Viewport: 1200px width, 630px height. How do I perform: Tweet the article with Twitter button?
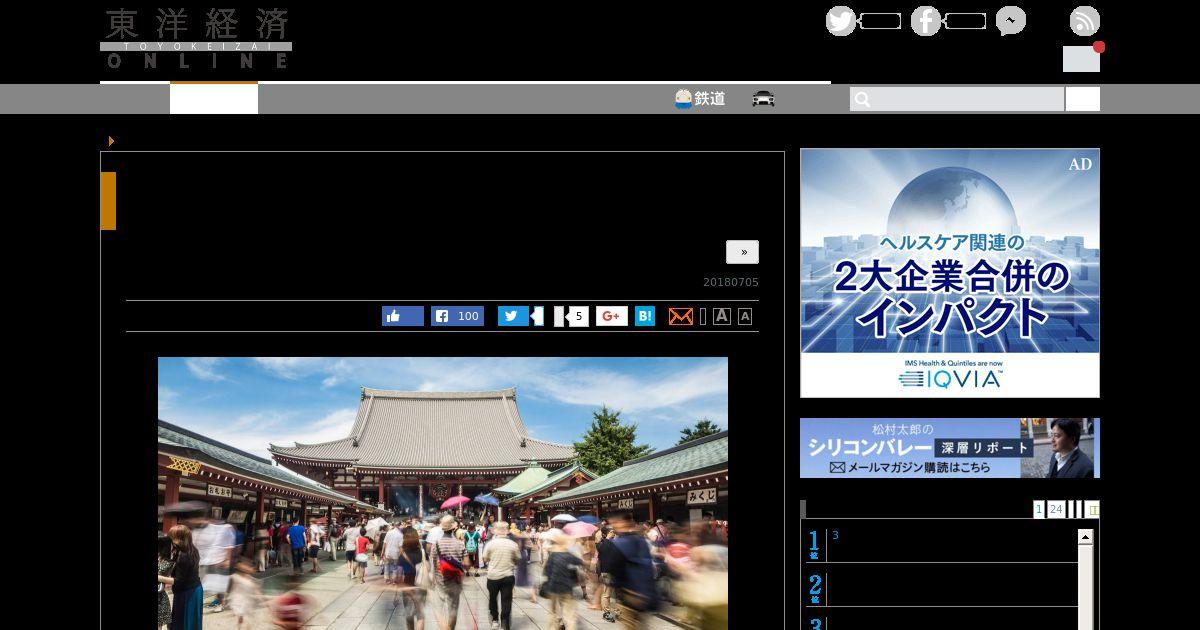[513, 316]
